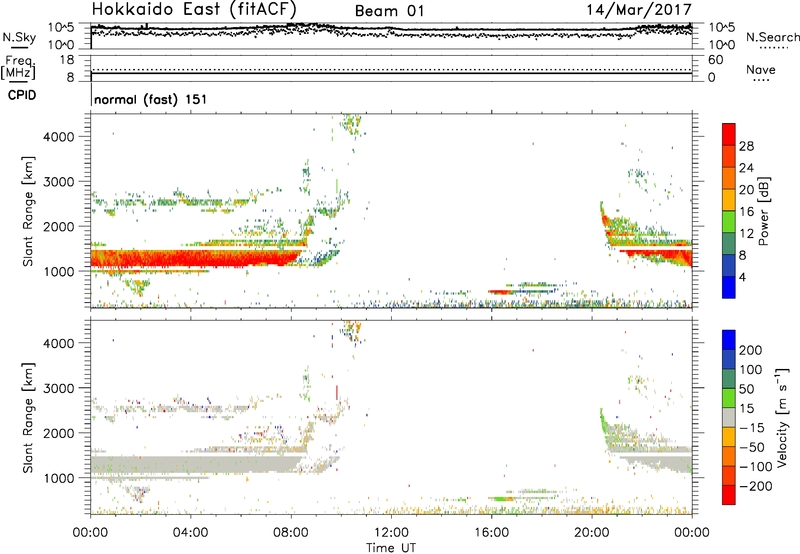Click the '4000' tick on power panel
800x554 pixels.
point(58,137)
